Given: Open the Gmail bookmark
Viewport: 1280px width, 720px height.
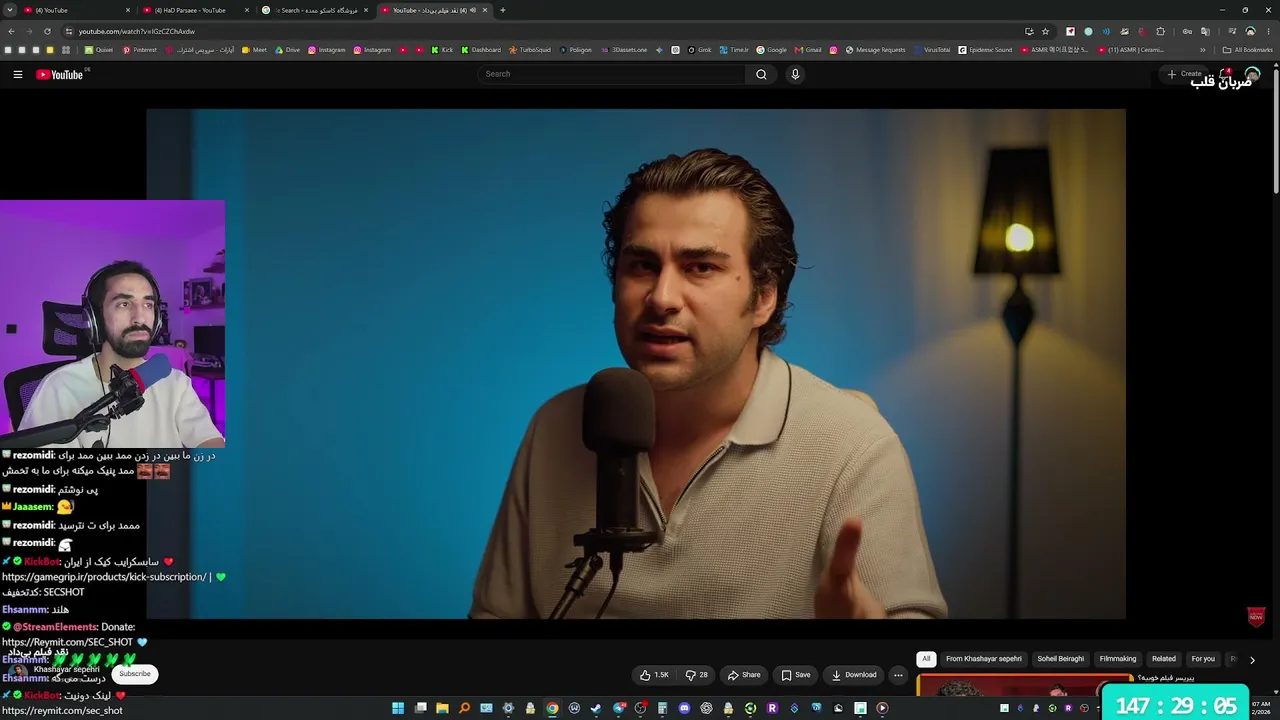Looking at the screenshot, I should tap(808, 50).
